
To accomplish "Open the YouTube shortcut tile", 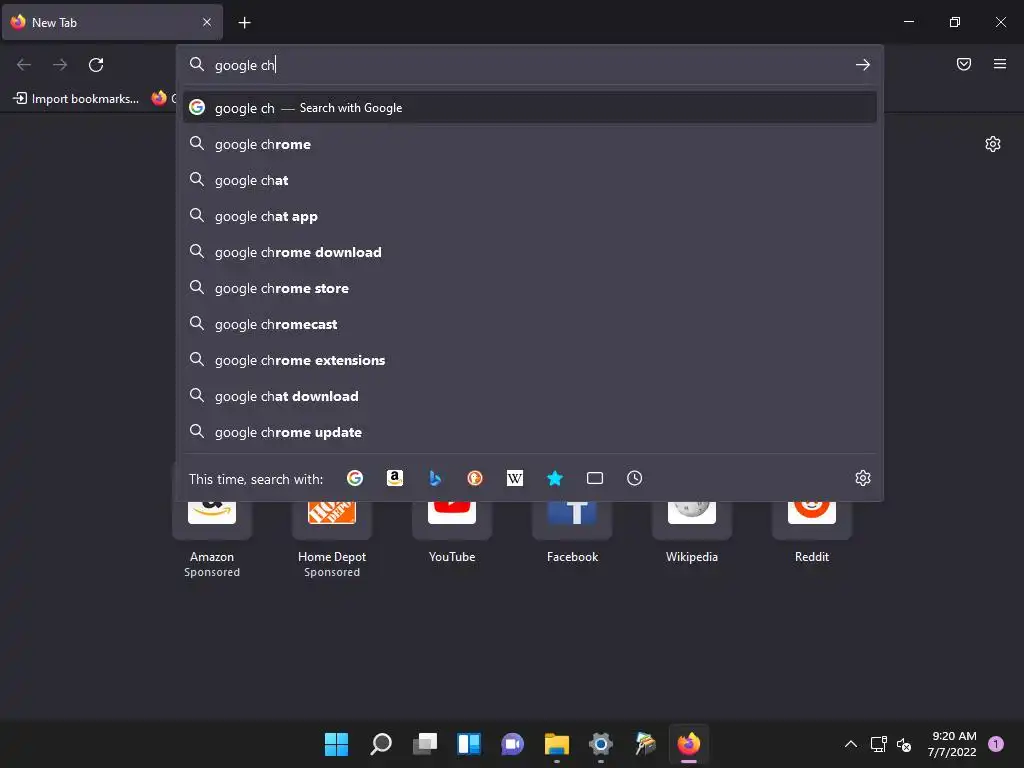I will 452,532.
